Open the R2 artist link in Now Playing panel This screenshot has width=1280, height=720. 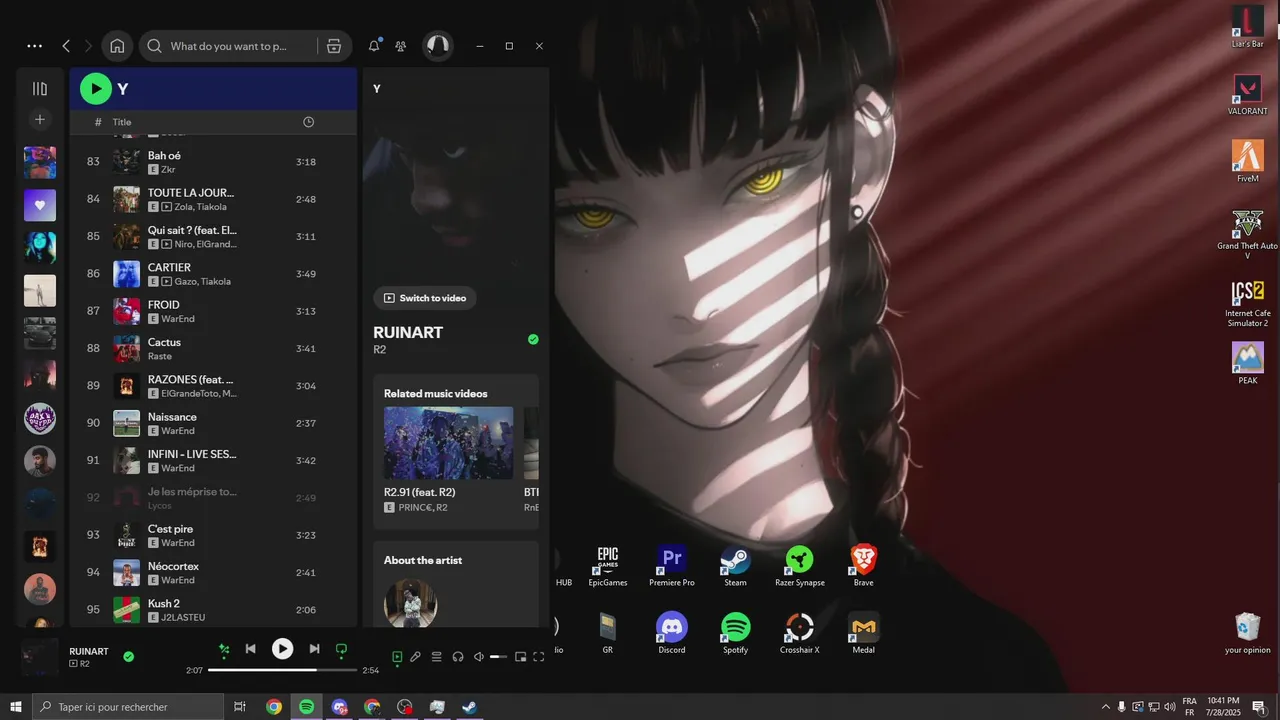pos(380,350)
